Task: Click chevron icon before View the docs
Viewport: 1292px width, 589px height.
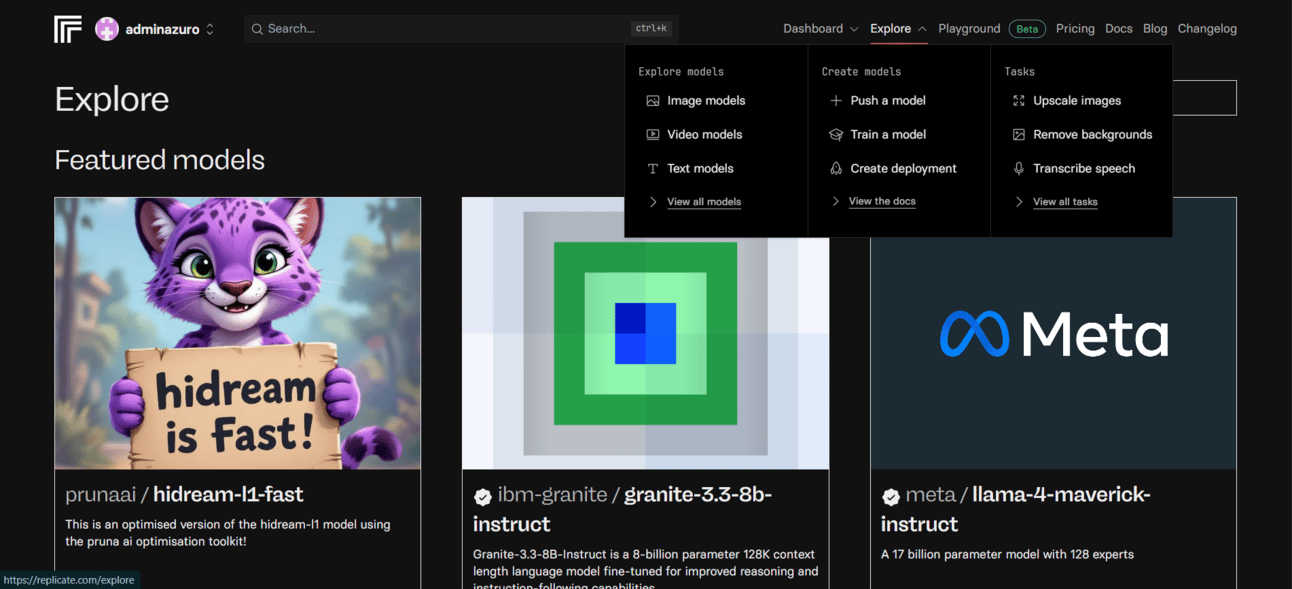Action: pyautogui.click(x=836, y=201)
